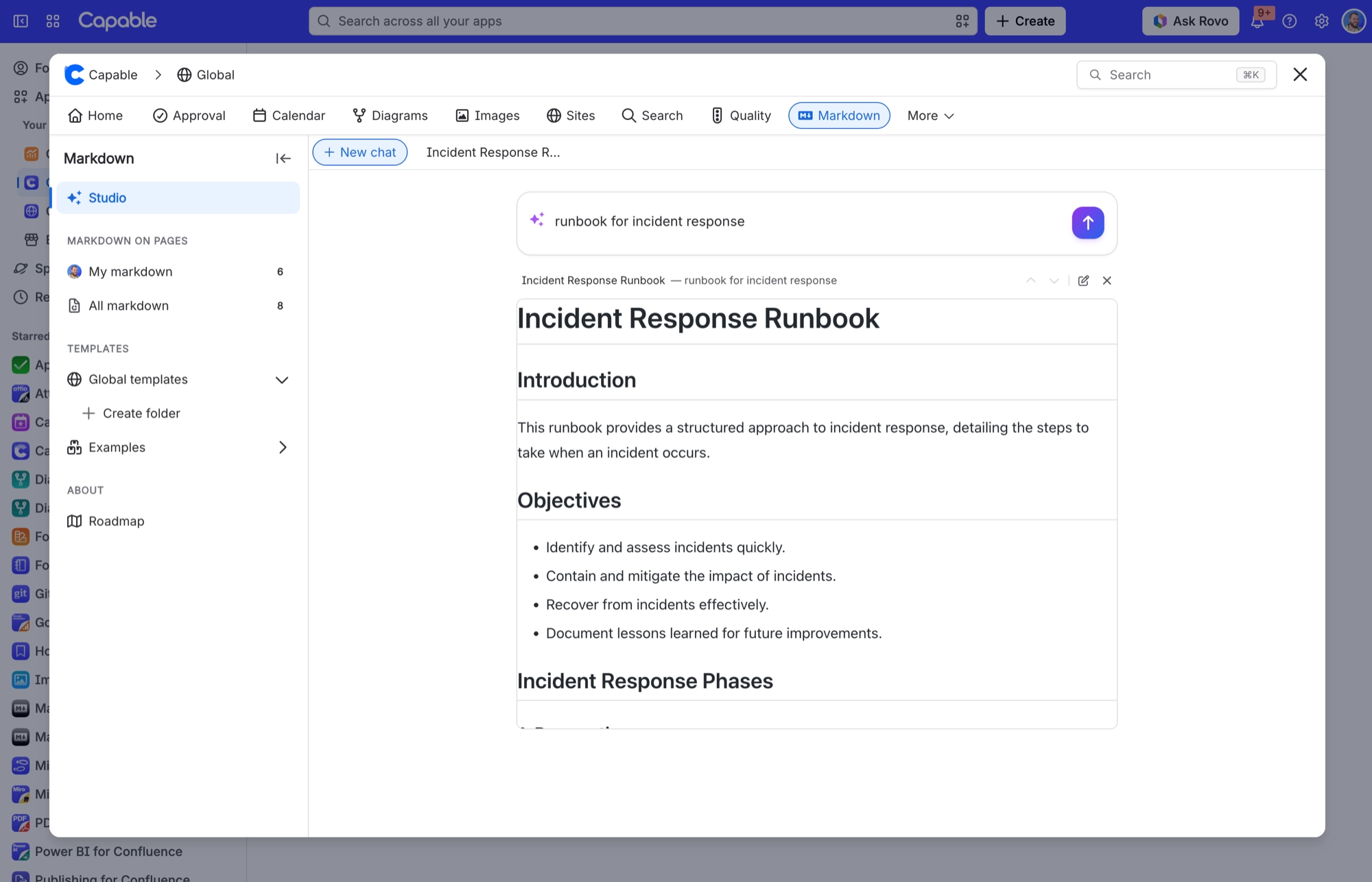Open the Quality tab
Image resolution: width=1372 pixels, height=882 pixels.
[741, 115]
